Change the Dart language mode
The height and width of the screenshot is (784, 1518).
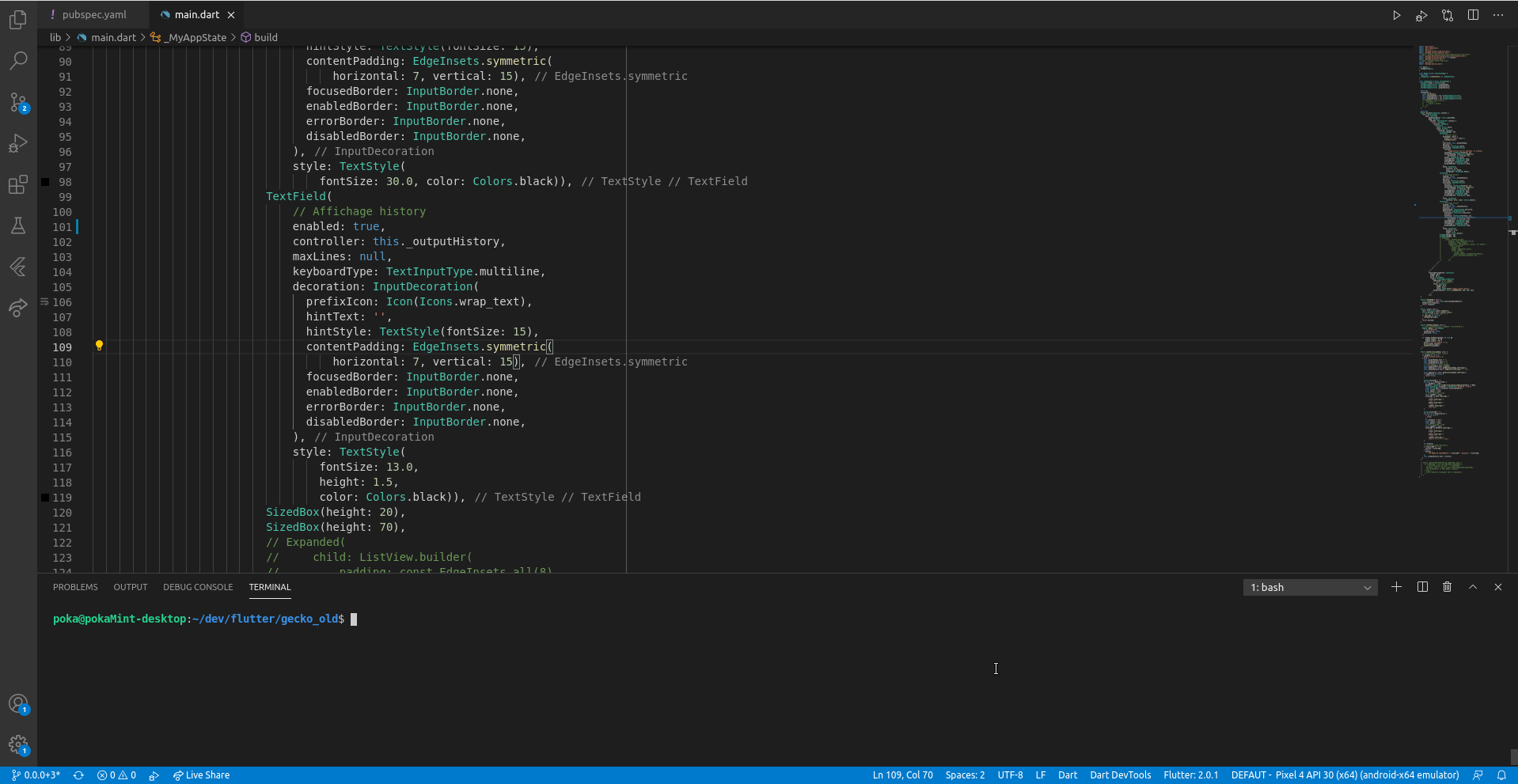(x=1068, y=775)
